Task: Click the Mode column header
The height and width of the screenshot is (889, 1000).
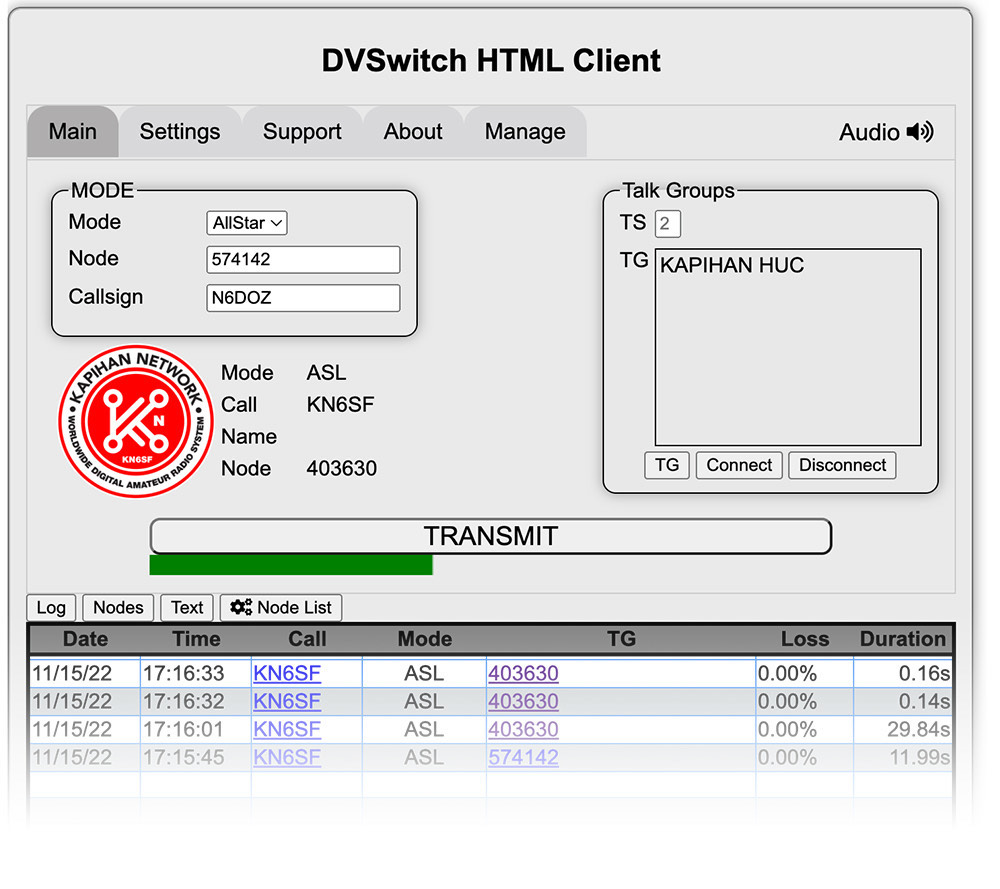Action: (x=425, y=639)
